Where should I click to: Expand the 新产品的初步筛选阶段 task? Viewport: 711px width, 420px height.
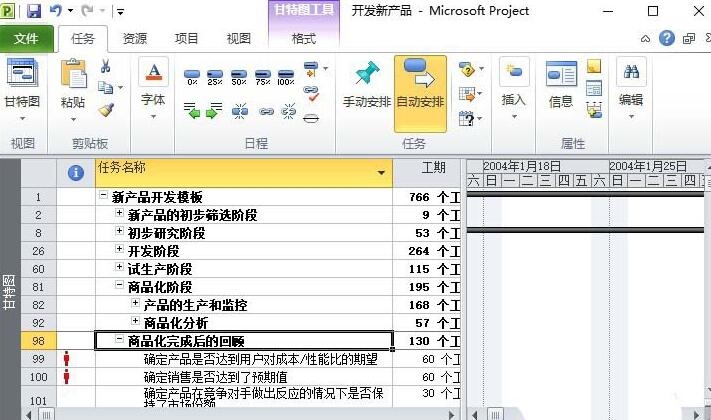click(x=119, y=213)
